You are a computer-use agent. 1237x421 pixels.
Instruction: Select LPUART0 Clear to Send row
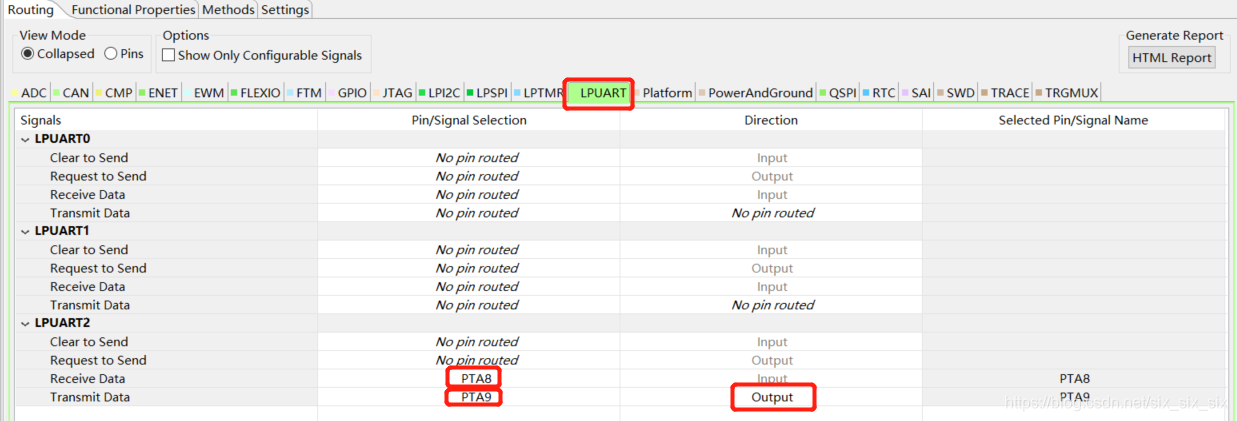click(619, 158)
